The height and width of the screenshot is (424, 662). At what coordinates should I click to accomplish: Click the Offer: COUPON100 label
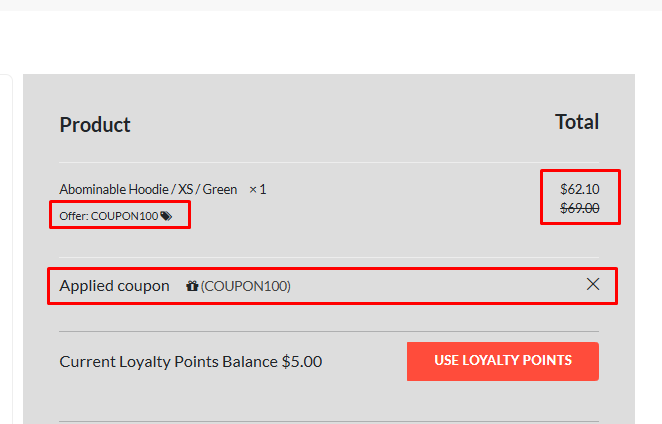pyautogui.click(x=109, y=215)
